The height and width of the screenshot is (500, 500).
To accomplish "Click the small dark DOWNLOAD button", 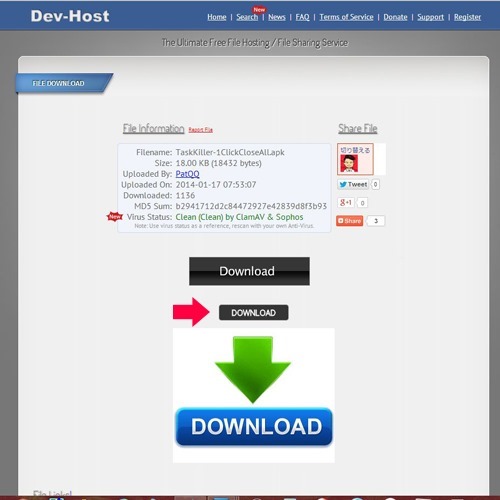I will 254,313.
